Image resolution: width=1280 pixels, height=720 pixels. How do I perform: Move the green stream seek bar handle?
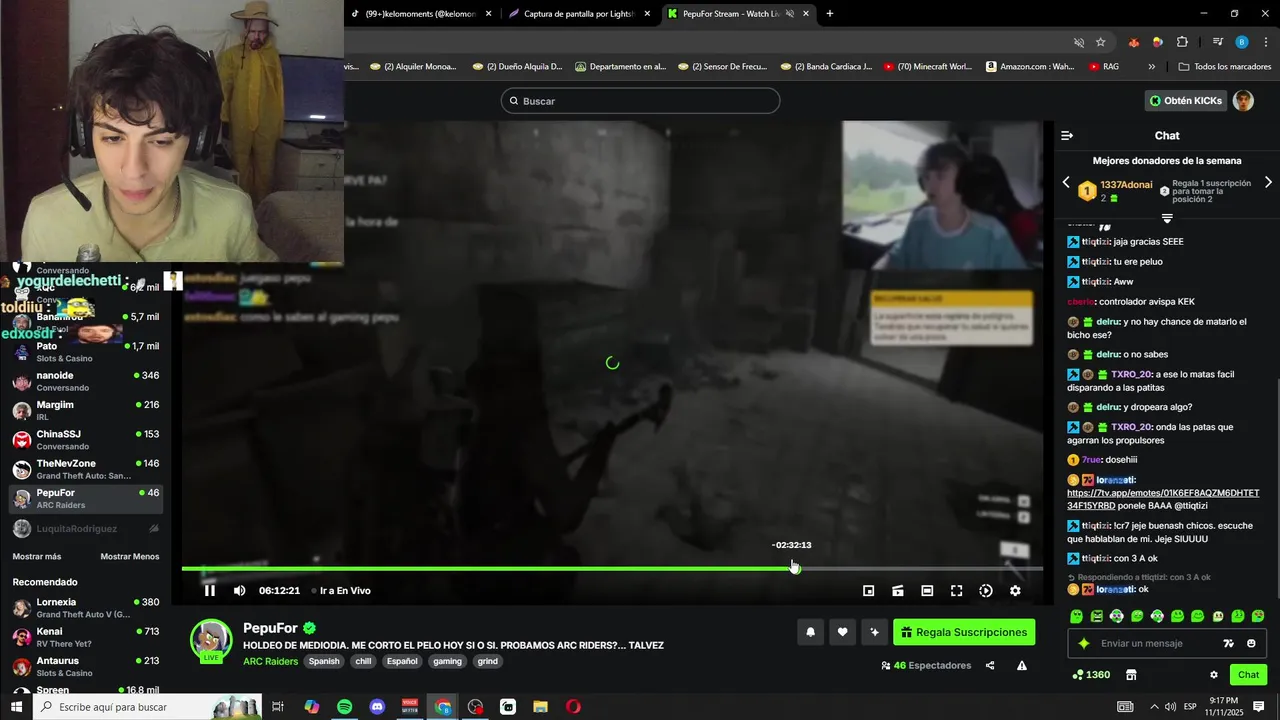pyautogui.click(x=795, y=568)
